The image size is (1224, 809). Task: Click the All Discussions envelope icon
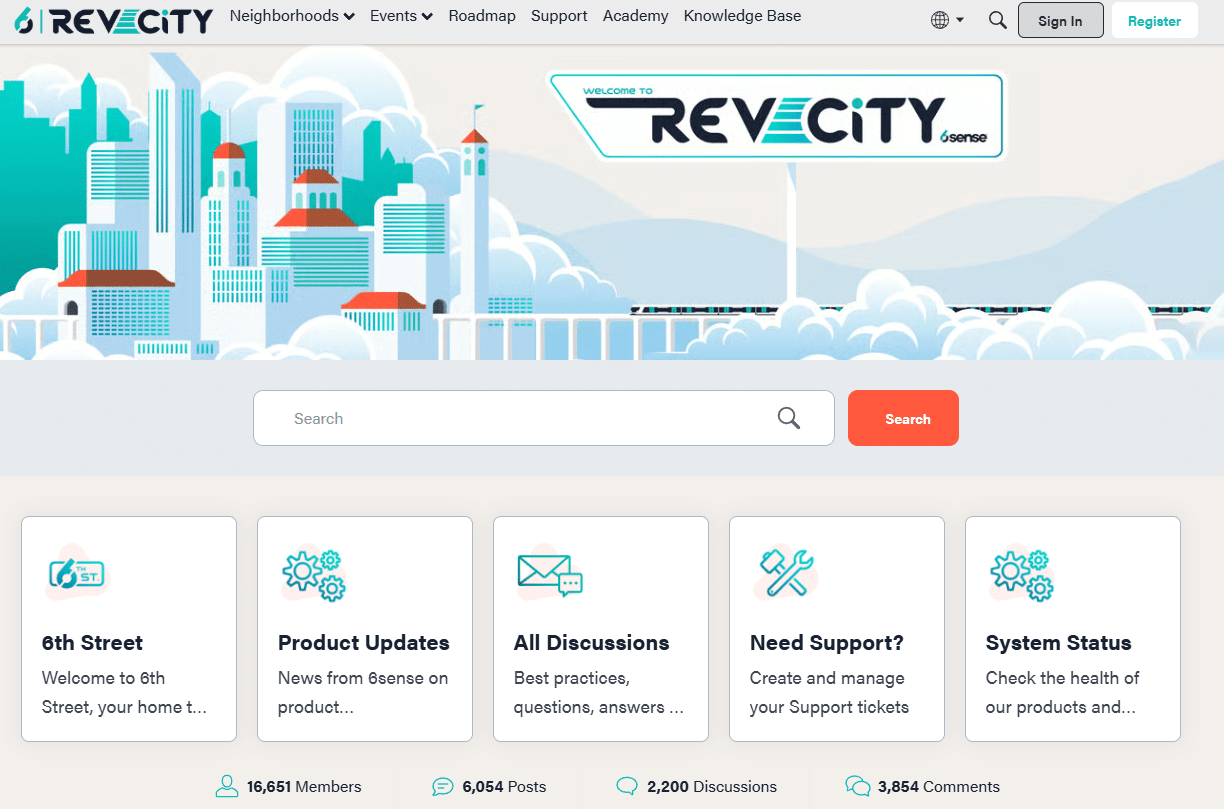pos(549,575)
